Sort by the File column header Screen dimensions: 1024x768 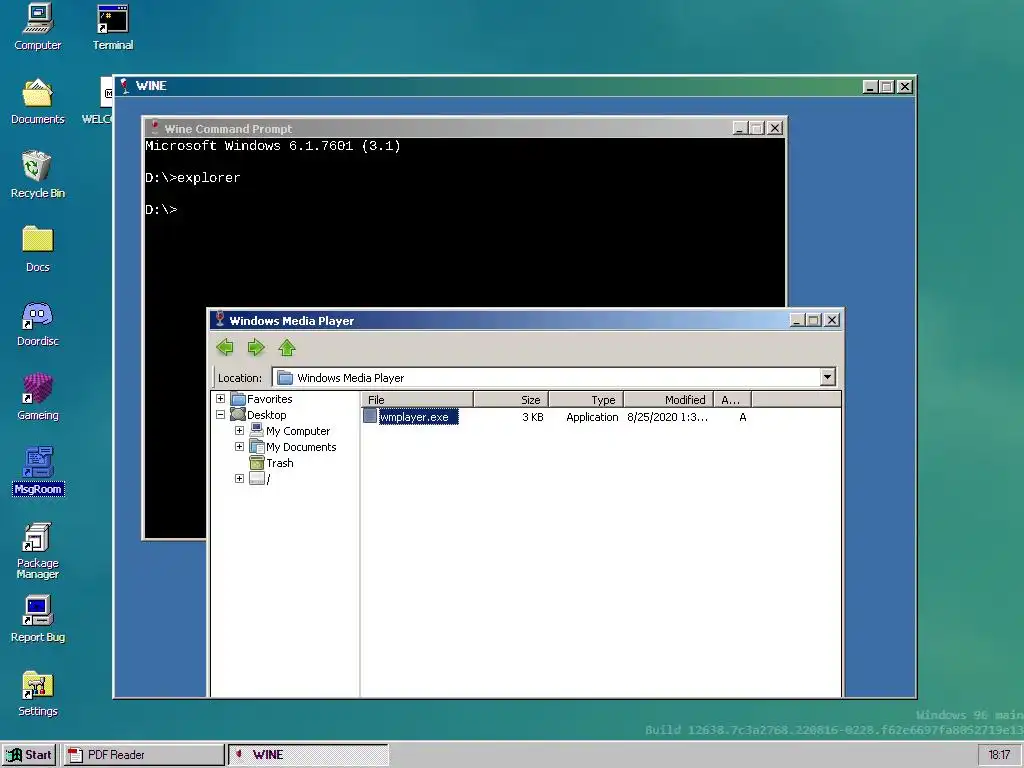point(417,400)
